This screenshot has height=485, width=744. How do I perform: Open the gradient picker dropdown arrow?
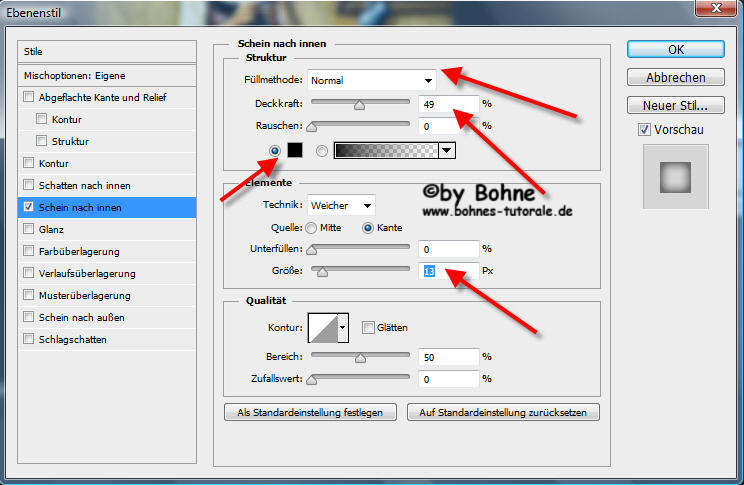[x=447, y=150]
